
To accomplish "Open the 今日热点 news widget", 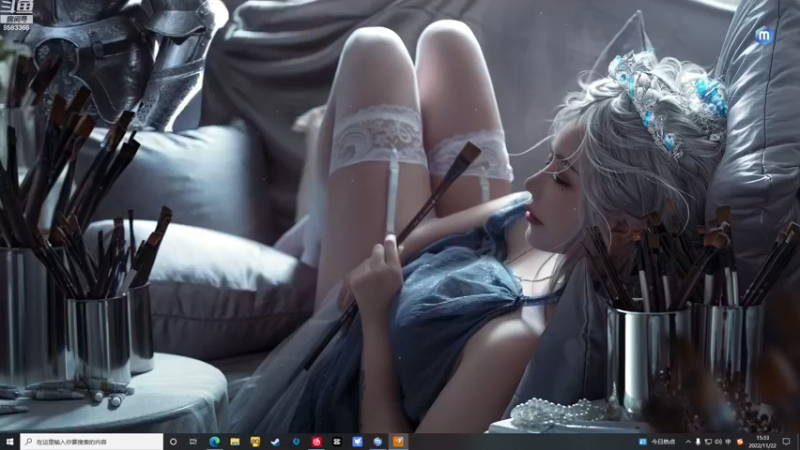I will (x=657, y=442).
